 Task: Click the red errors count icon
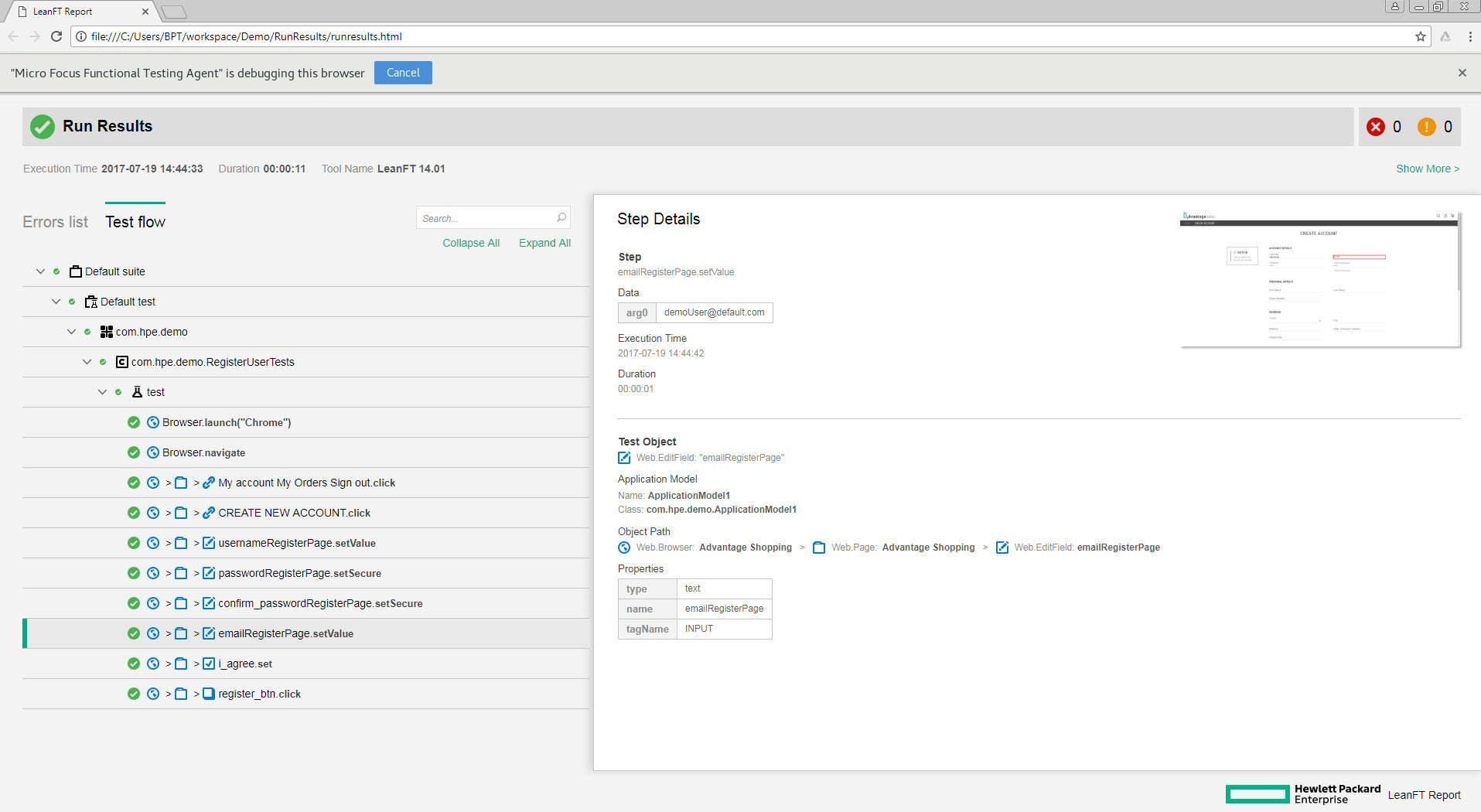click(1375, 127)
